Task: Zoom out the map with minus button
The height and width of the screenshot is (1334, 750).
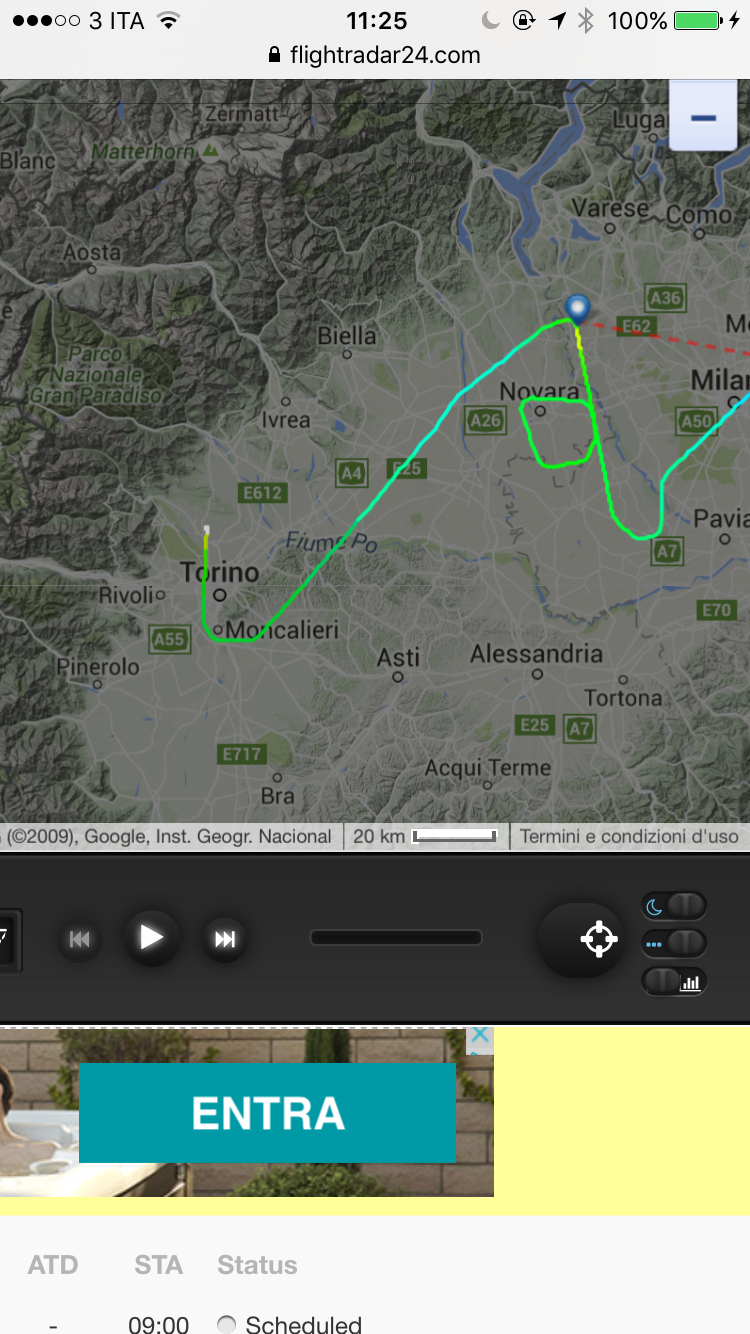Action: pyautogui.click(x=703, y=118)
